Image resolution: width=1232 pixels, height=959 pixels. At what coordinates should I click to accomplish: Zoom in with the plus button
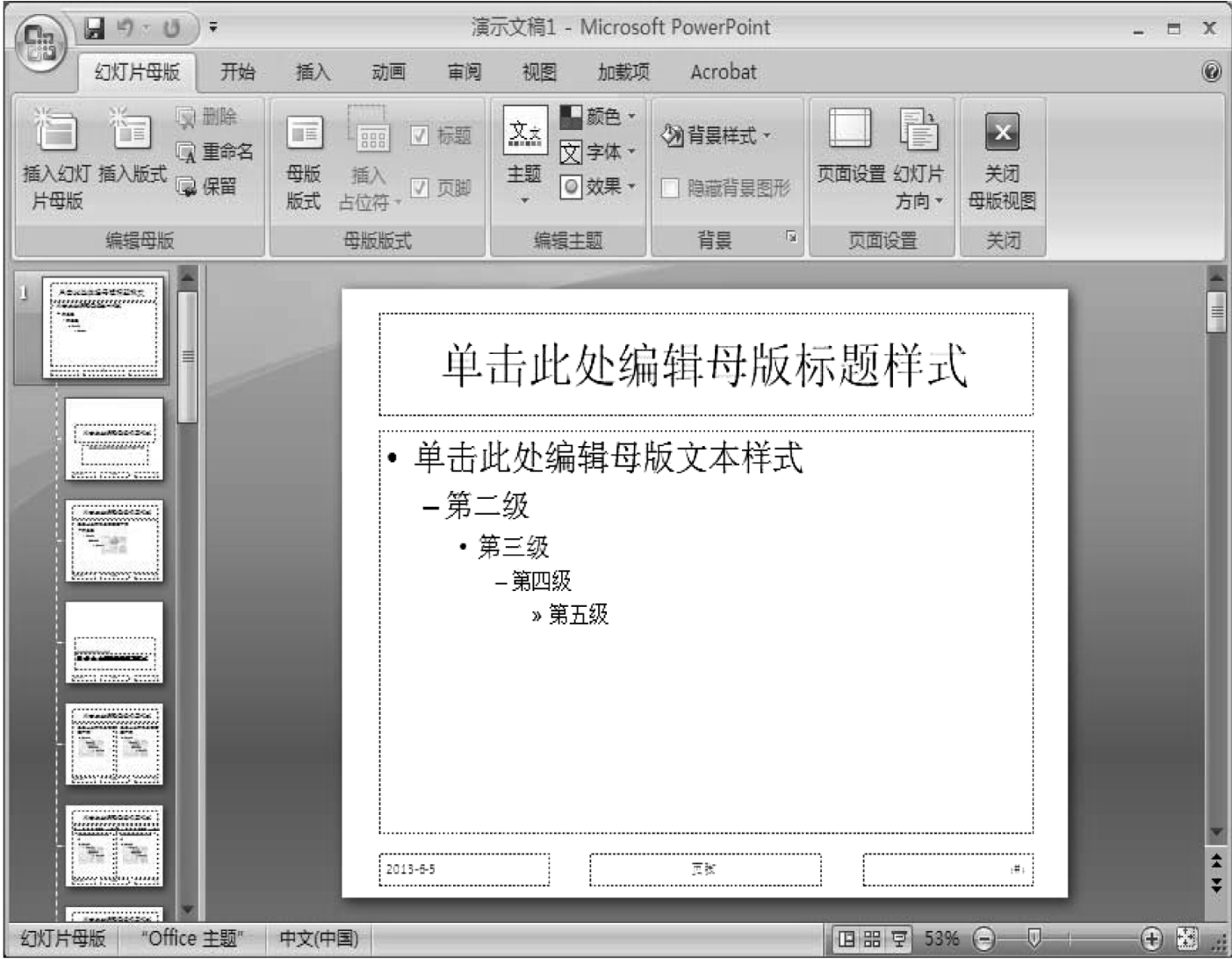click(1151, 939)
